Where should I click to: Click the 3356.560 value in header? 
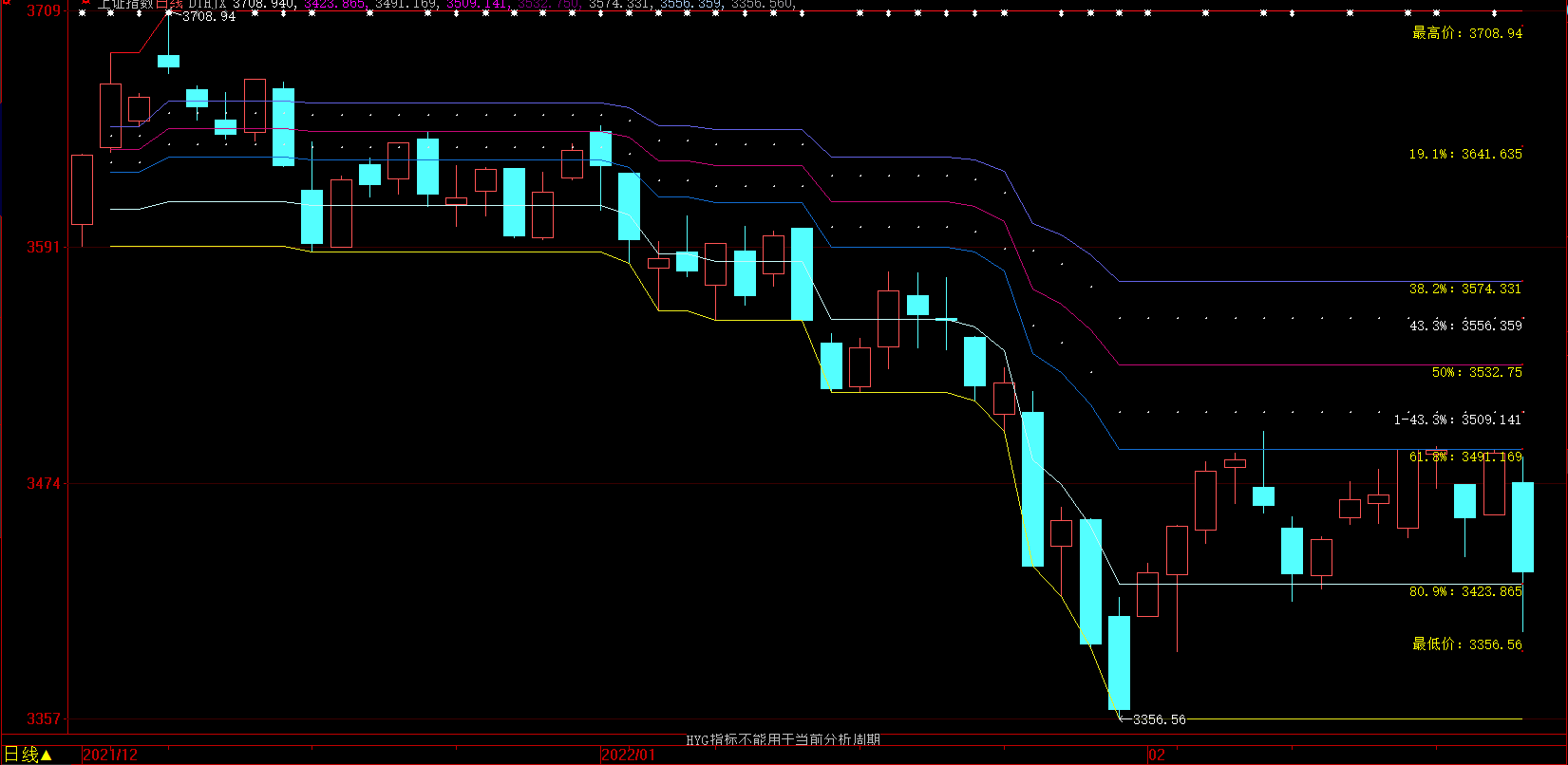click(x=761, y=4)
